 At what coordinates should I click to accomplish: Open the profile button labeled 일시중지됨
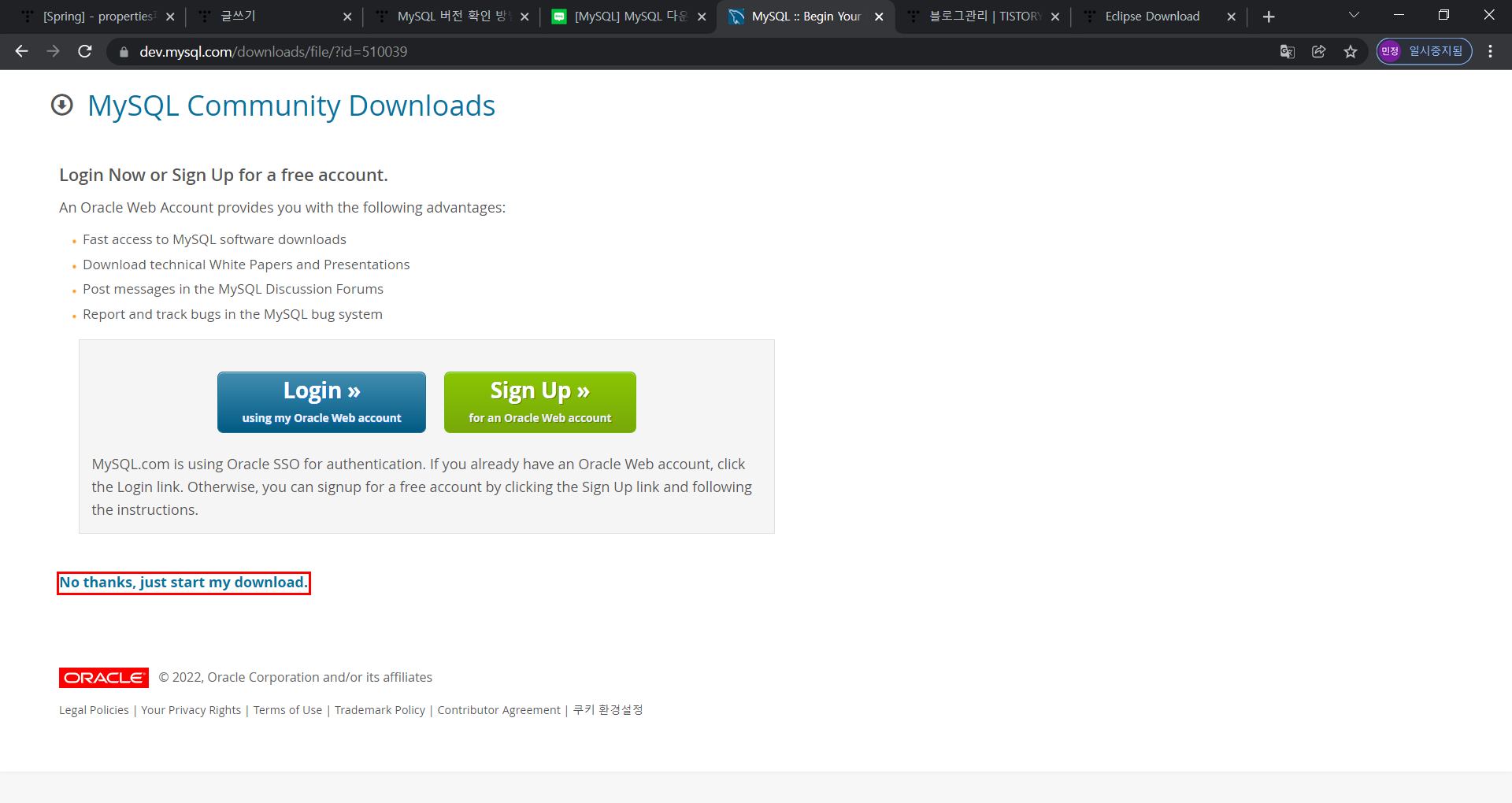(1424, 51)
